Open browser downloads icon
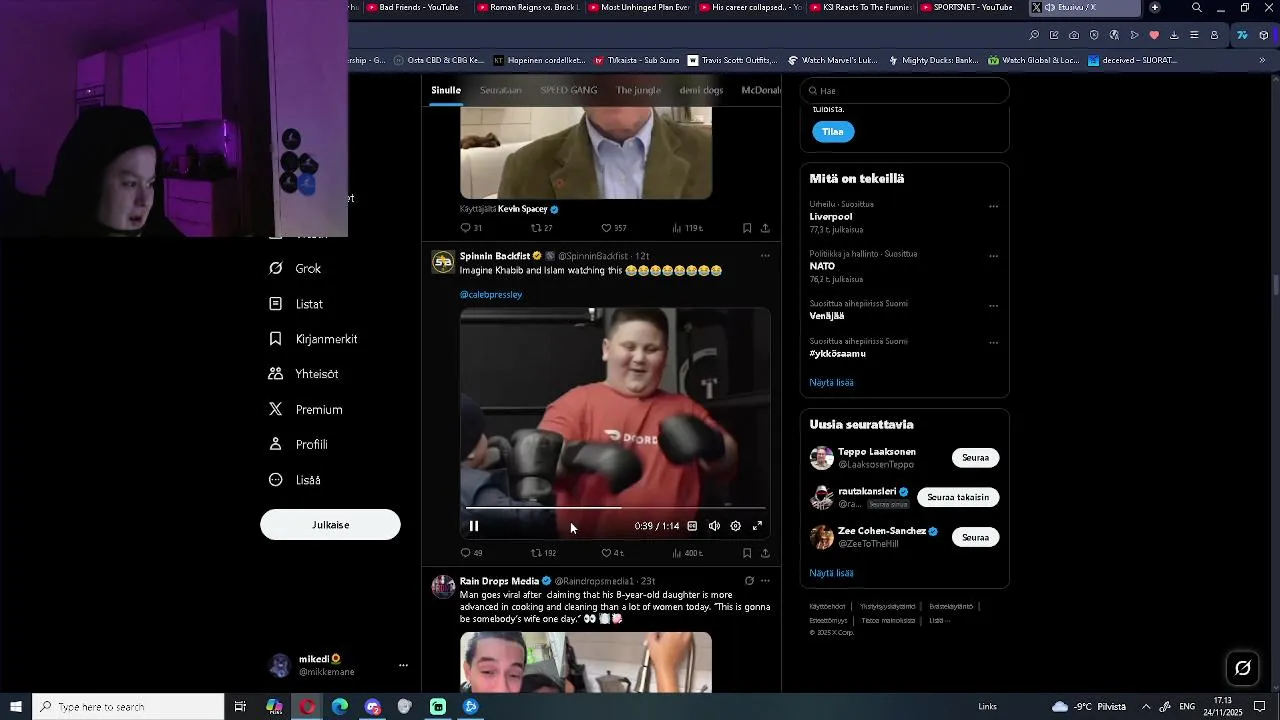This screenshot has width=1280, height=720. point(1174,35)
